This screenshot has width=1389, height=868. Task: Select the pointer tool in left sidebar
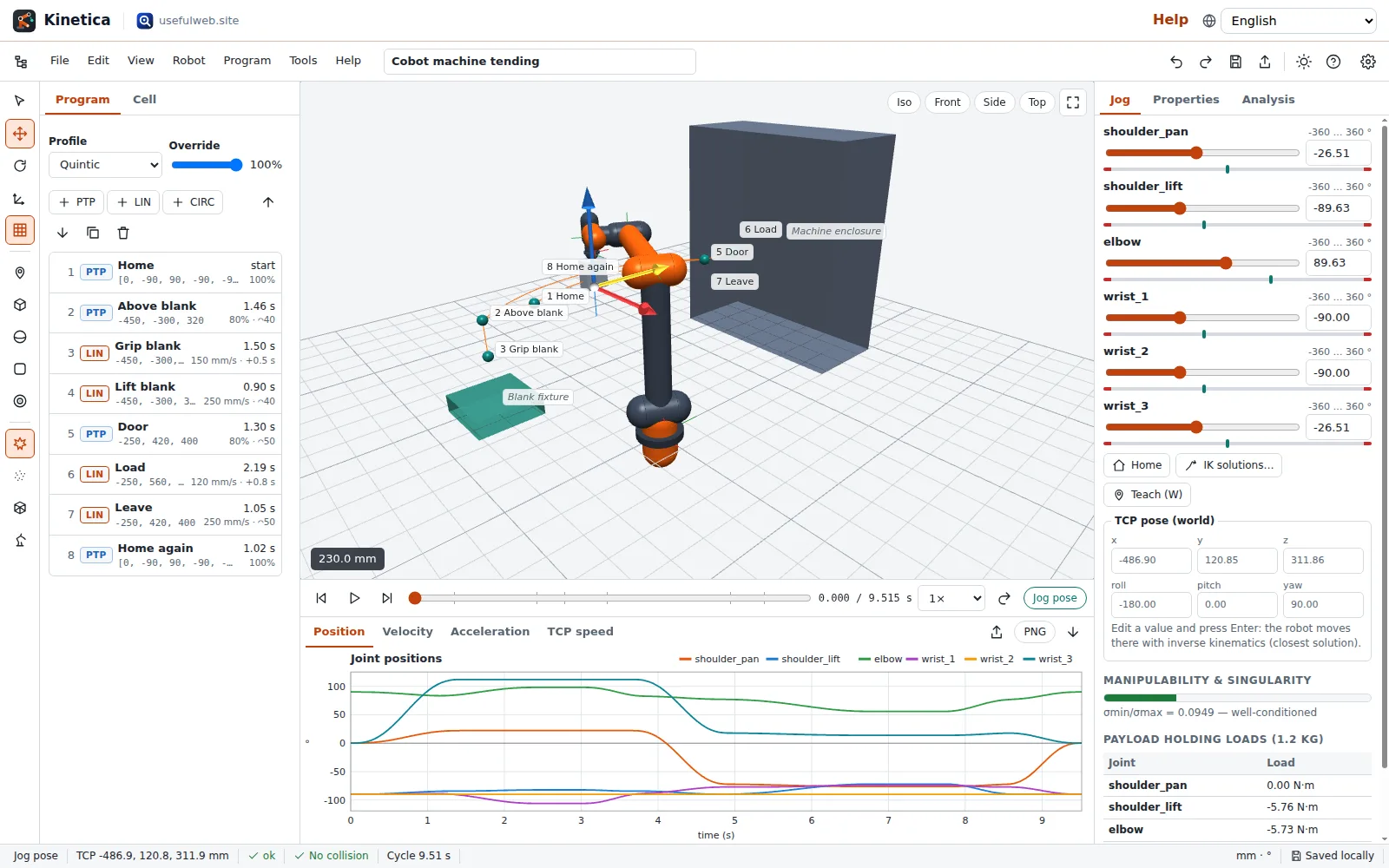[x=20, y=101]
